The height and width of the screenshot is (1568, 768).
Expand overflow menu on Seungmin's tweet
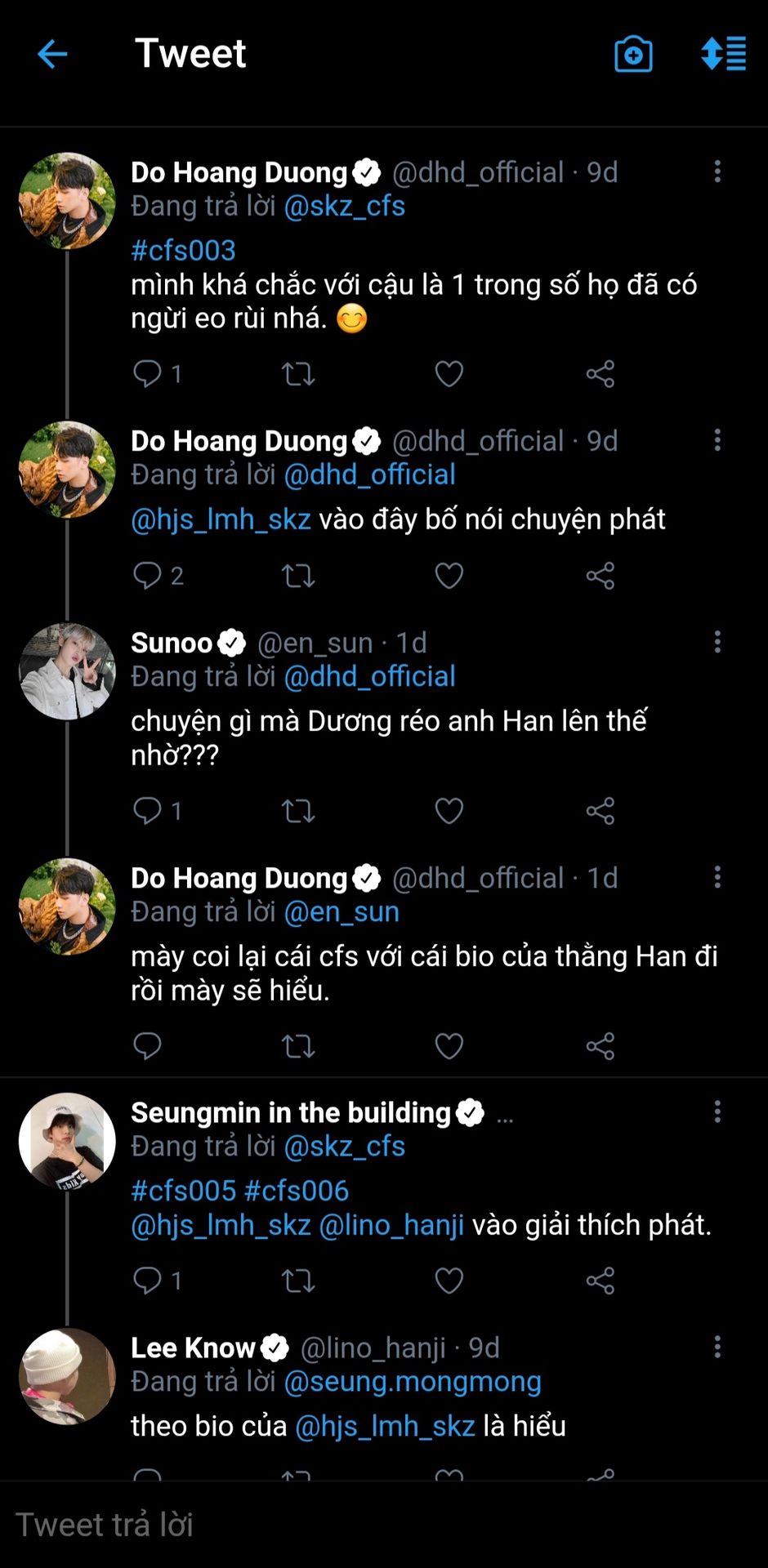point(717,1111)
